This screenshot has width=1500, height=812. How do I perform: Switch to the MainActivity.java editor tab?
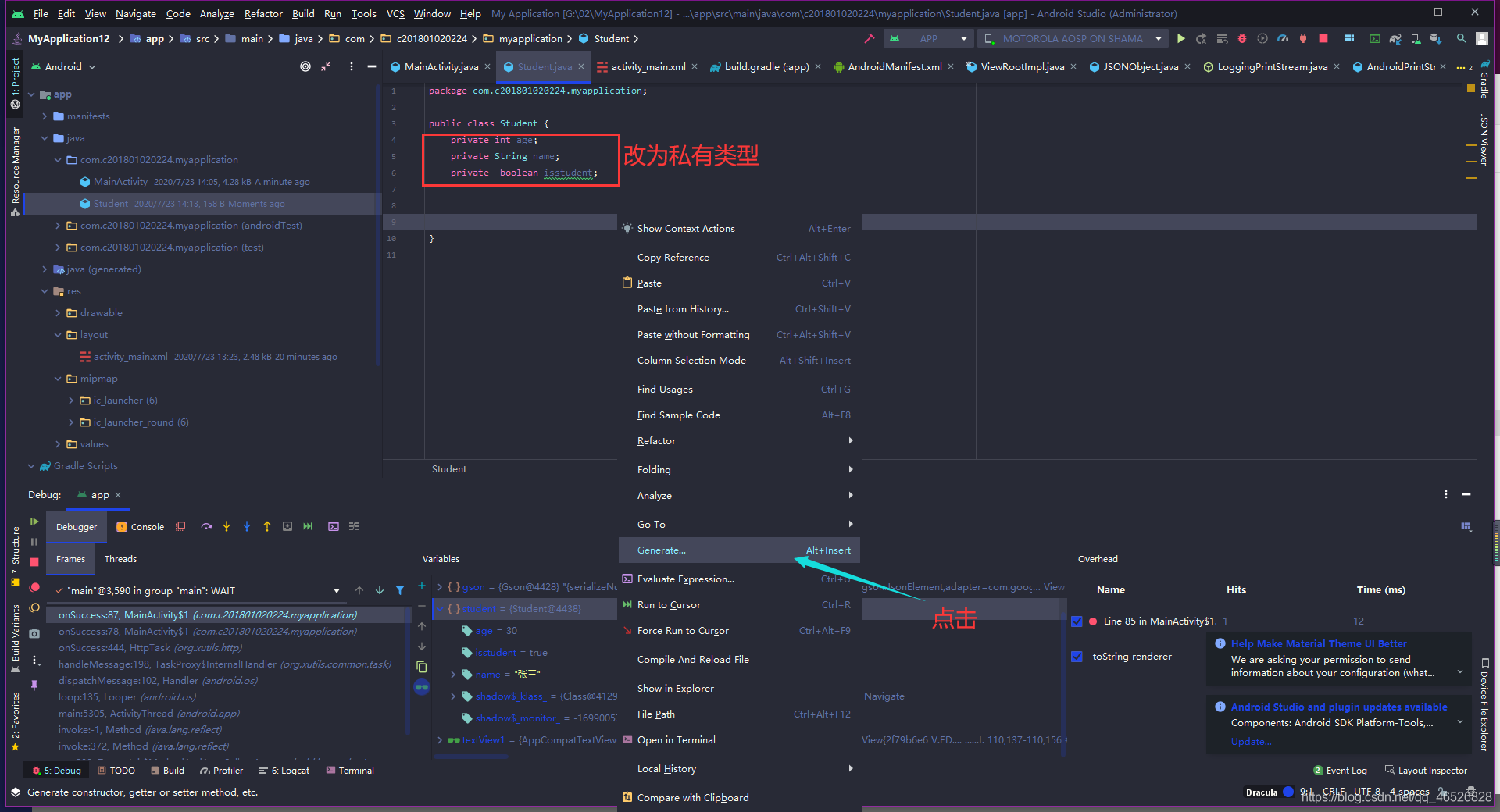[441, 66]
